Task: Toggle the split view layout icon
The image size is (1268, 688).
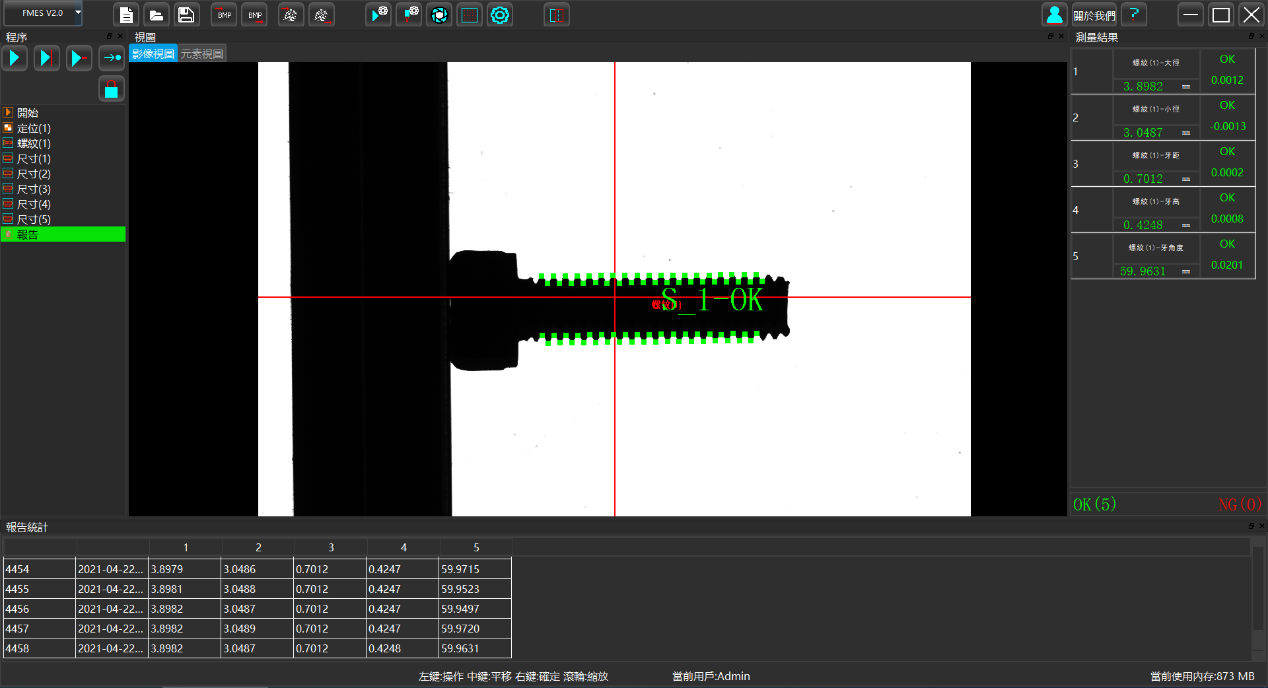Action: [x=556, y=14]
